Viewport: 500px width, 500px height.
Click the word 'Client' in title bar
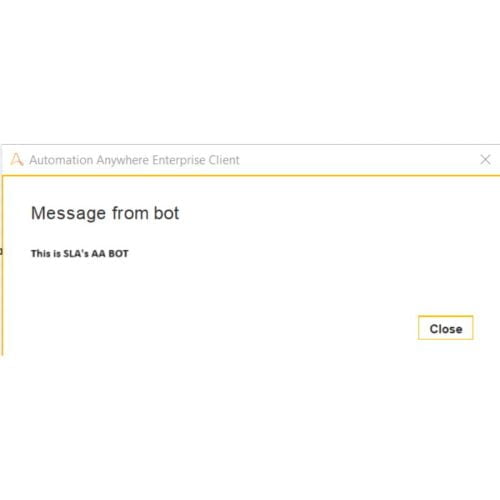click(x=224, y=160)
